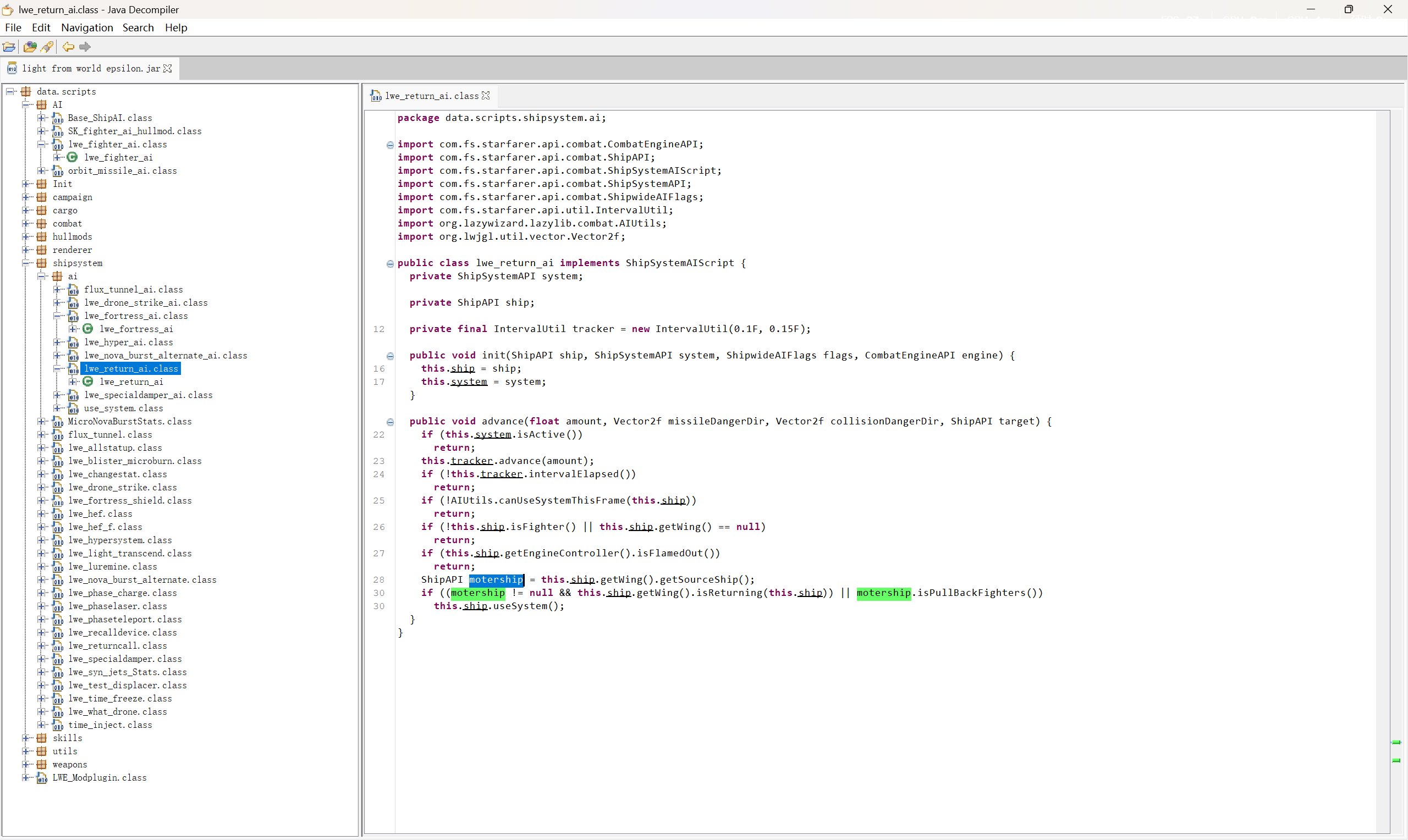Click the Search toolbar icon
The height and width of the screenshot is (840, 1408).
[47, 47]
